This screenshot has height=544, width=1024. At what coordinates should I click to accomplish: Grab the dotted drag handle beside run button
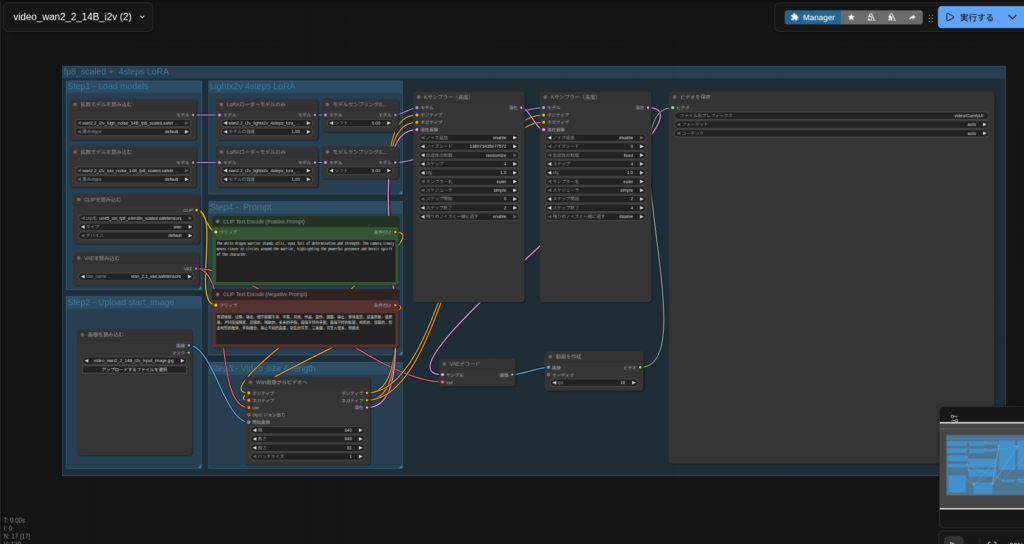(x=931, y=17)
